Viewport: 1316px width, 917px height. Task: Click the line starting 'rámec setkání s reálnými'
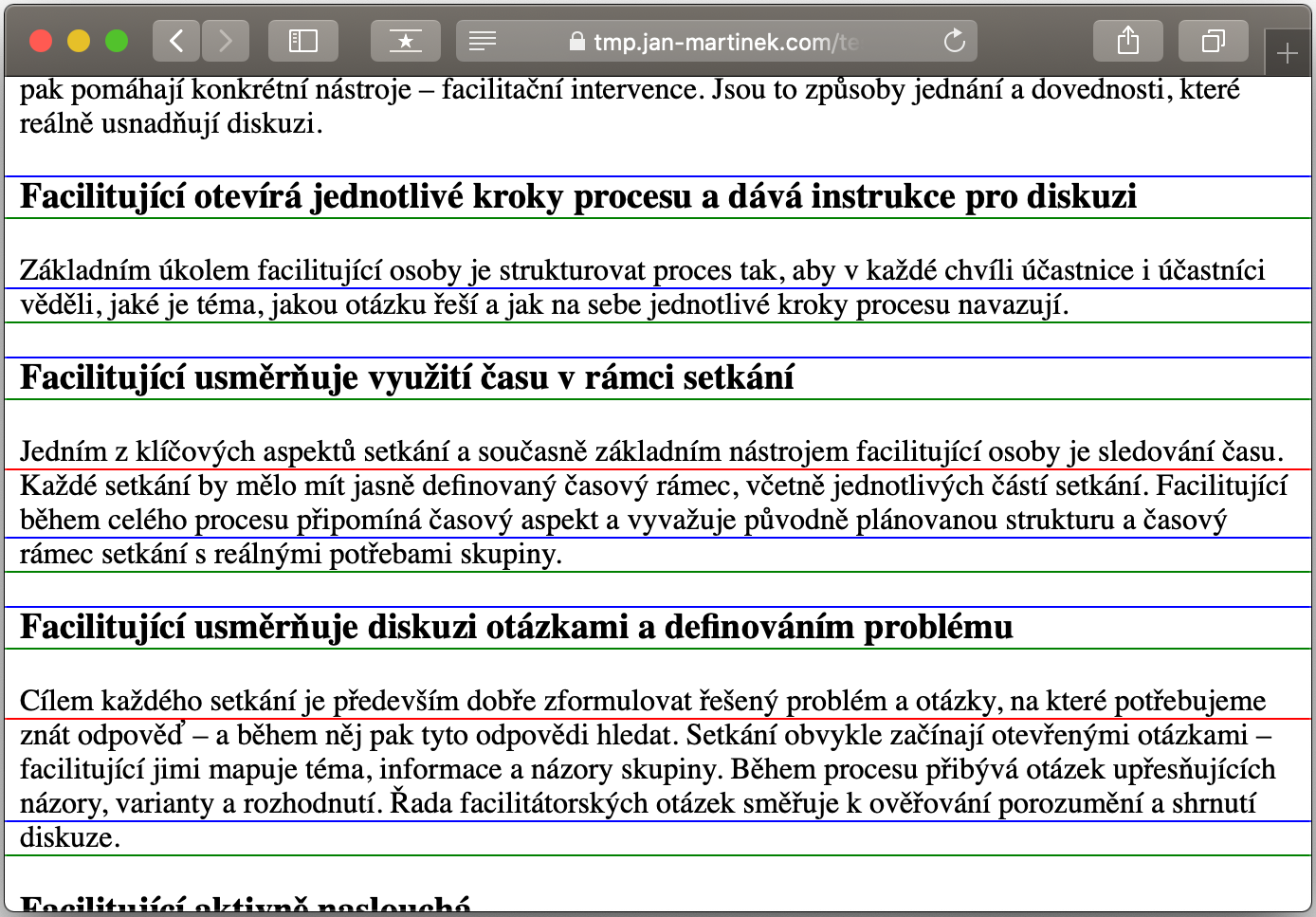(x=291, y=555)
